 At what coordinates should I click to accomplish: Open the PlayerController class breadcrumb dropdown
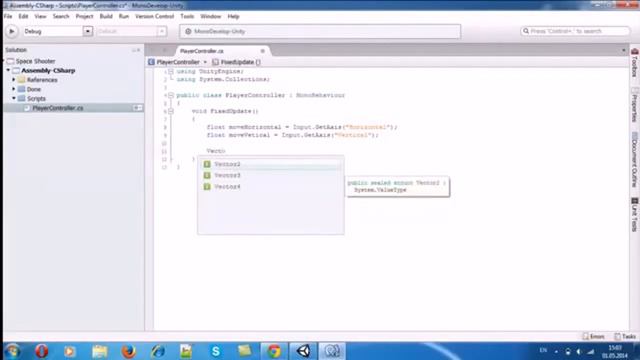click(x=178, y=62)
